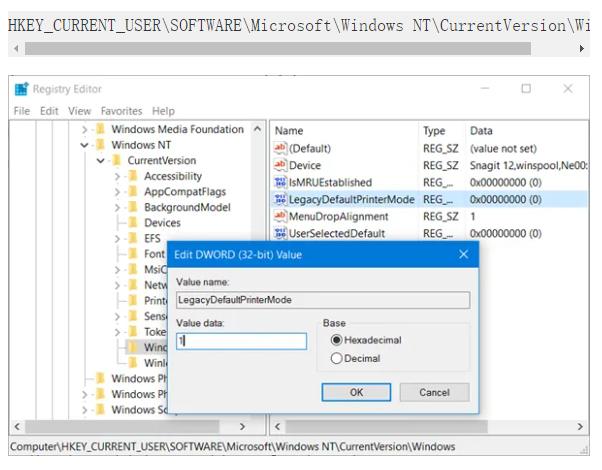Click the folder icon of Windows NT
This screenshot has height=470, width=602.
[101, 145]
